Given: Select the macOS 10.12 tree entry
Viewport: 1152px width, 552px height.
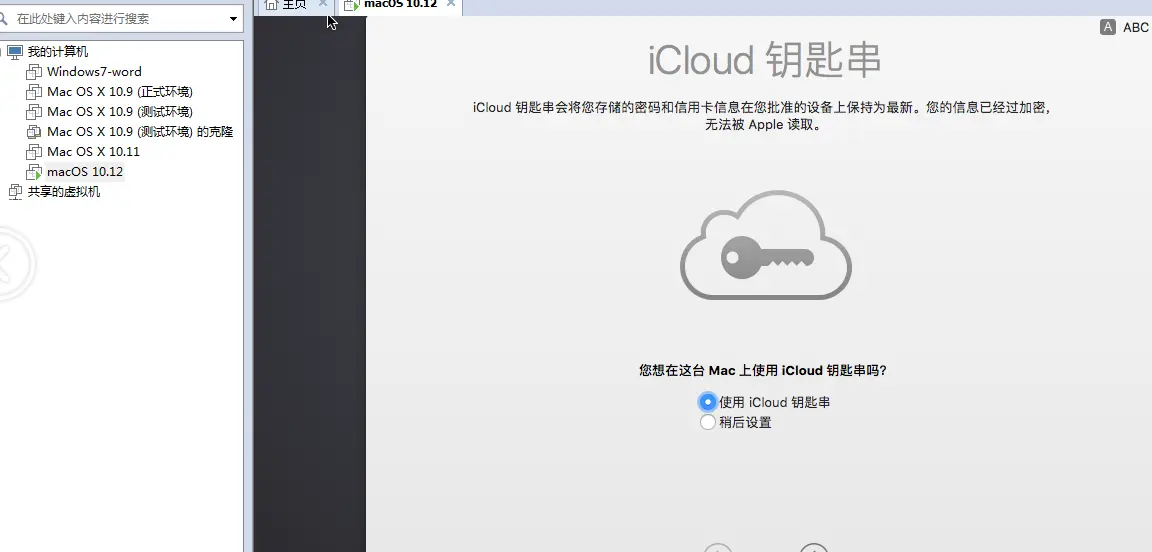Looking at the screenshot, I should [x=85, y=171].
